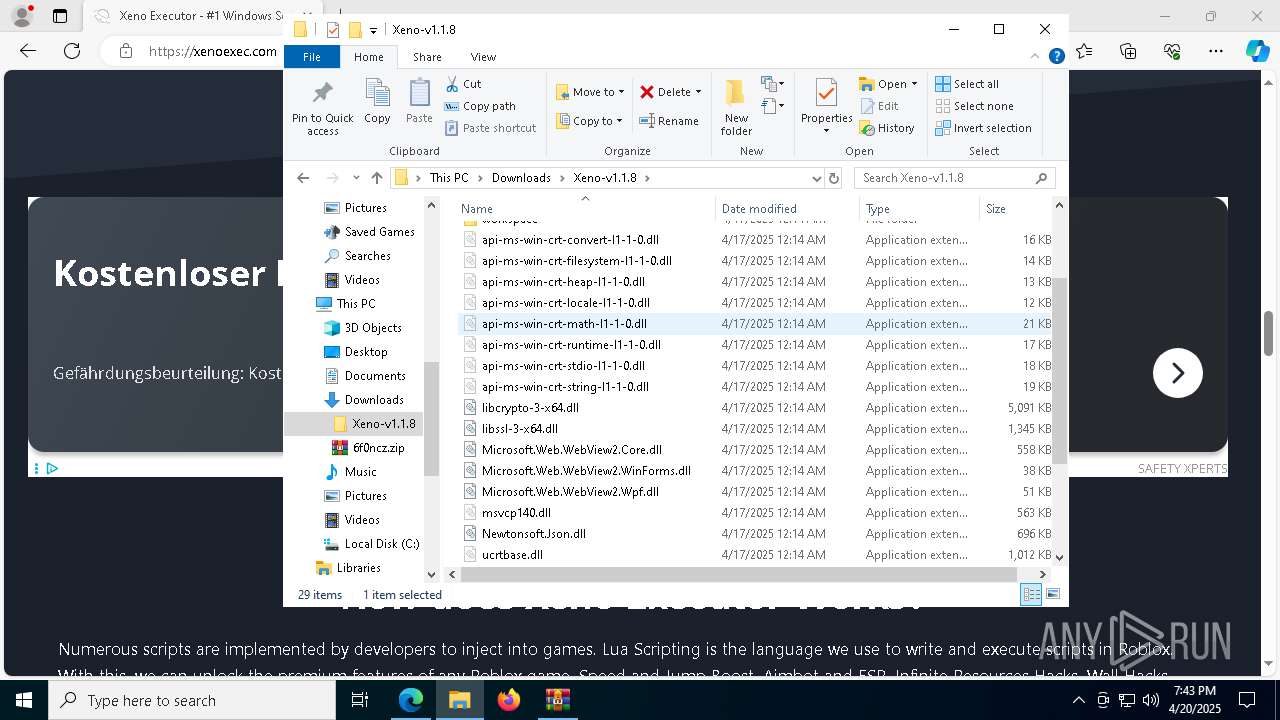Open WinRAR from the taskbar
Screen dimensions: 1280x720
[557, 700]
